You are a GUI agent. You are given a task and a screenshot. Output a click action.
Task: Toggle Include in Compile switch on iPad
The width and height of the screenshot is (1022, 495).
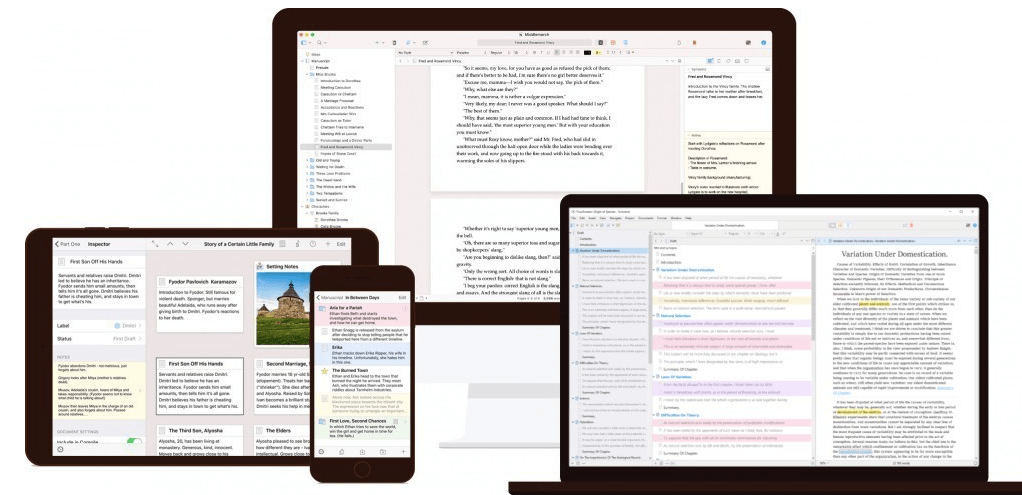pos(134,443)
